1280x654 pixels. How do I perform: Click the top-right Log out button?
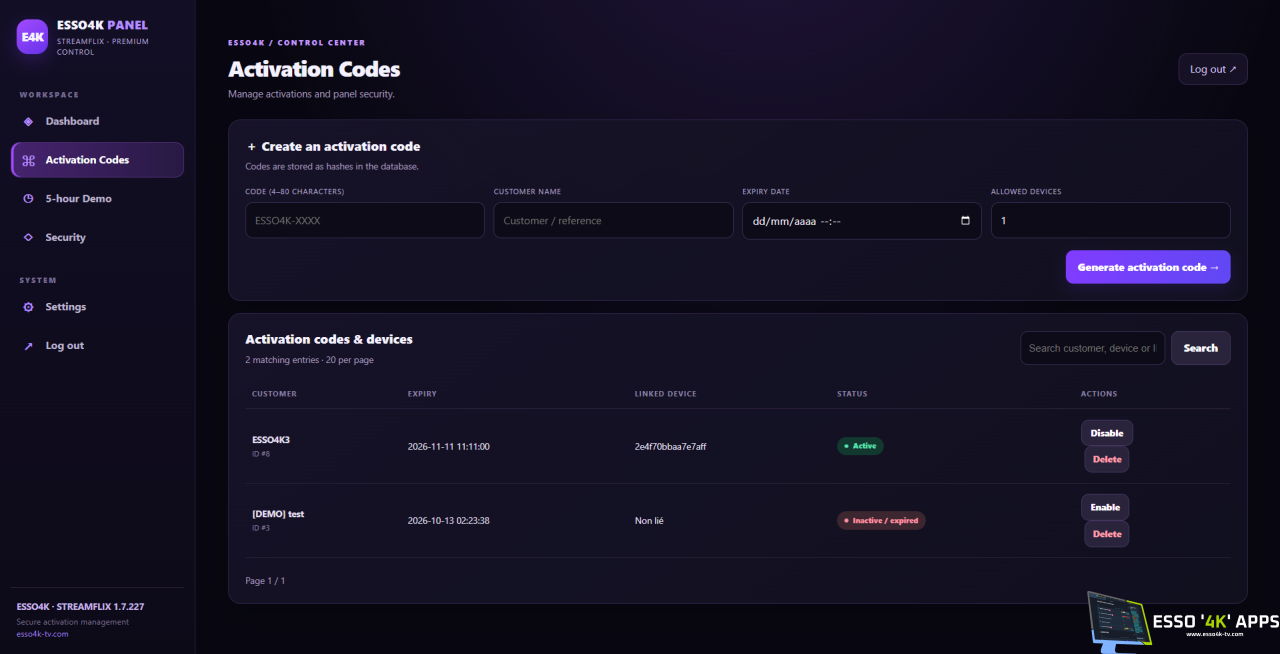click(1213, 69)
